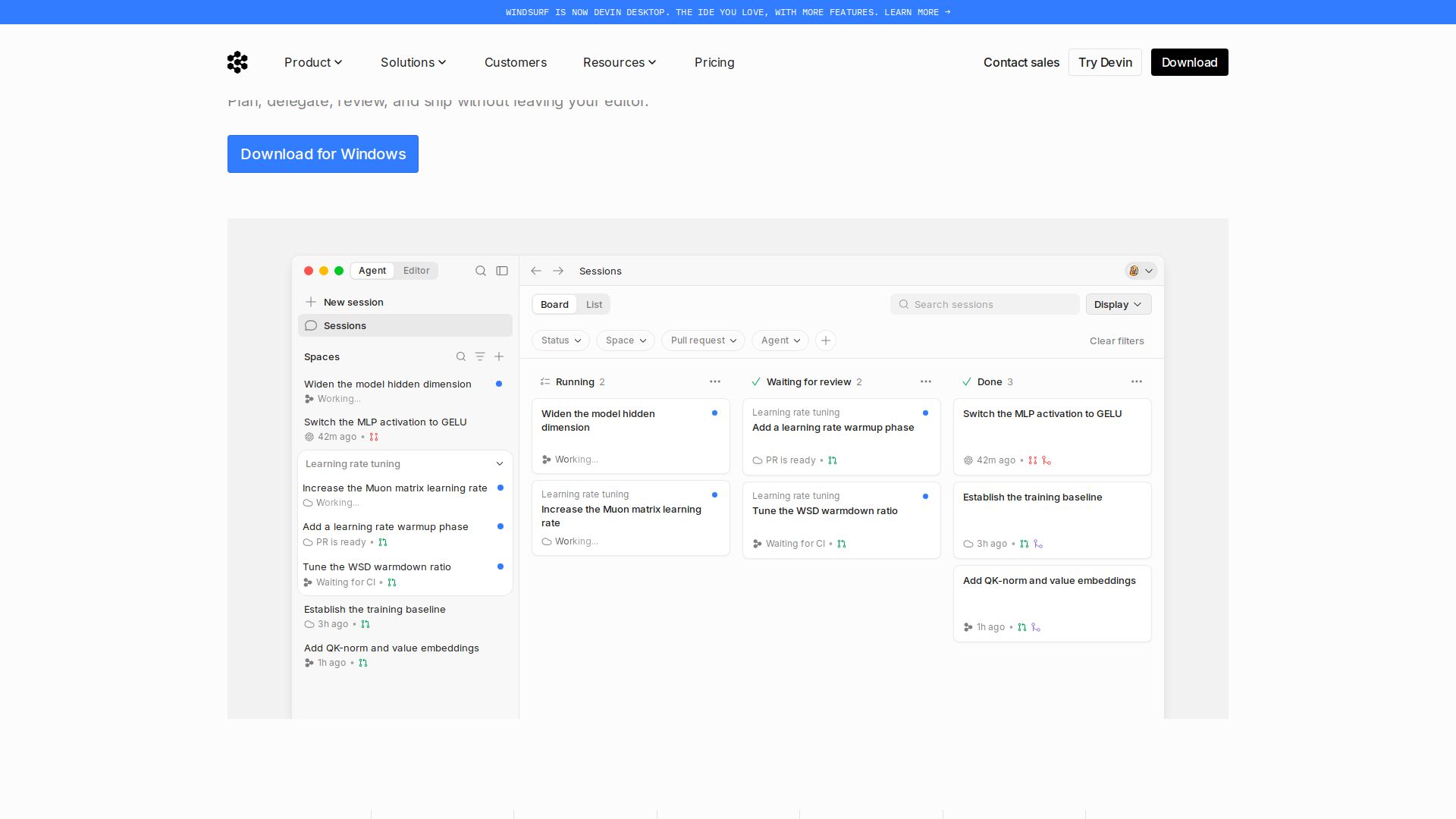This screenshot has height=819, width=1456.
Task: Click the PR icon on Waiting for CI card
Action: tap(842, 544)
